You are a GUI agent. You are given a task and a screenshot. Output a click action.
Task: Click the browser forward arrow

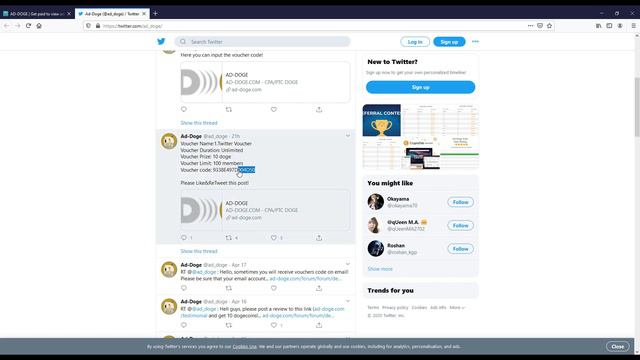coord(17,26)
